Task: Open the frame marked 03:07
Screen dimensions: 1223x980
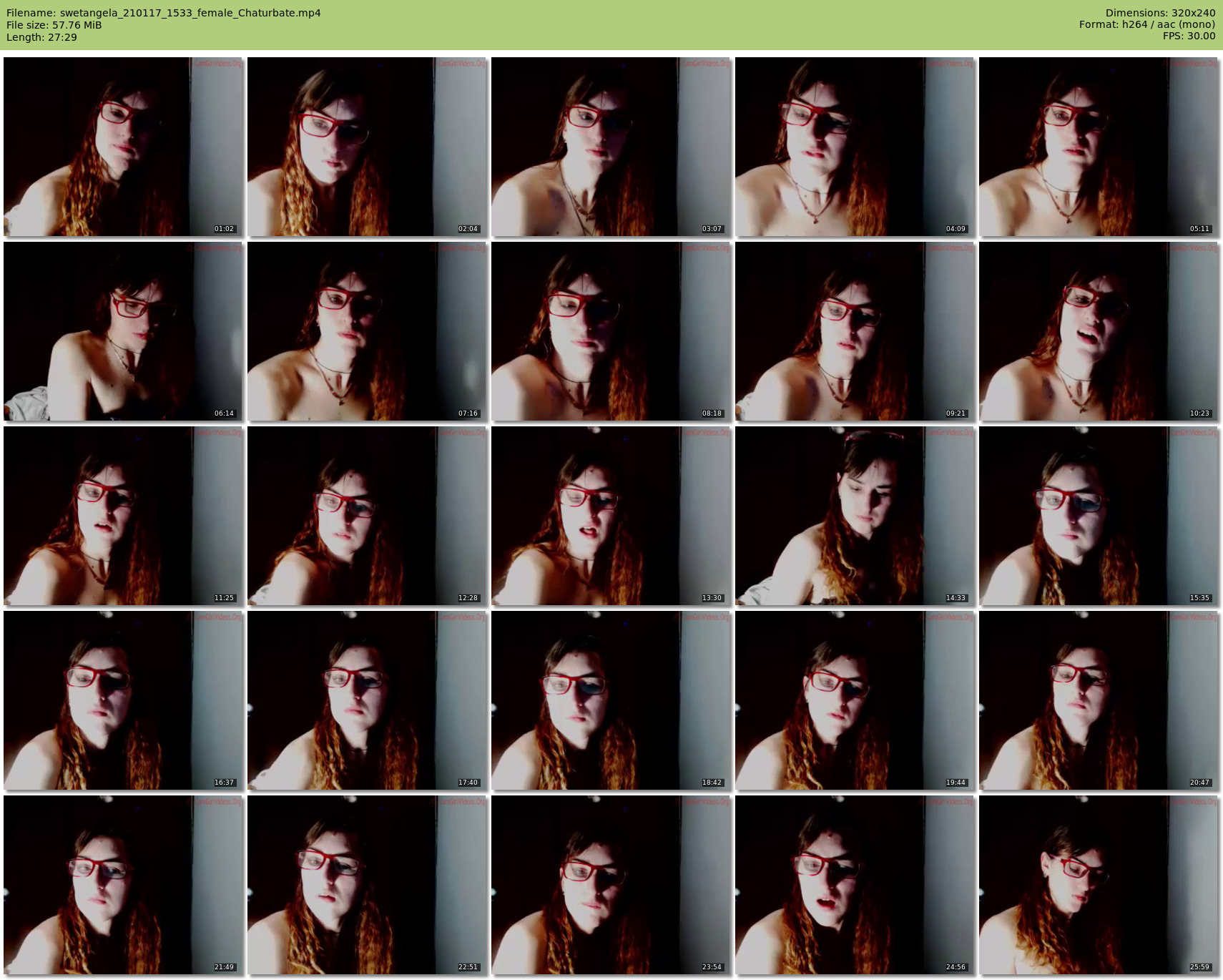Action: pos(611,147)
